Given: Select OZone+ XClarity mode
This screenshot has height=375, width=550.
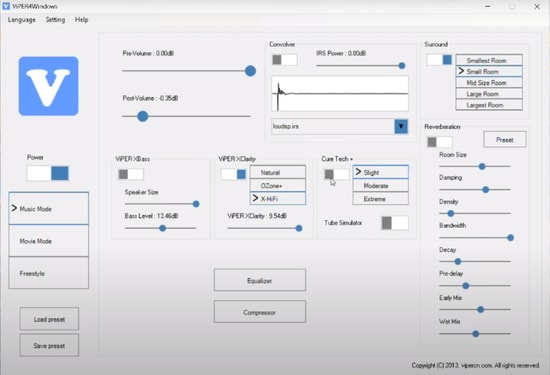Looking at the screenshot, I should coord(278,186).
